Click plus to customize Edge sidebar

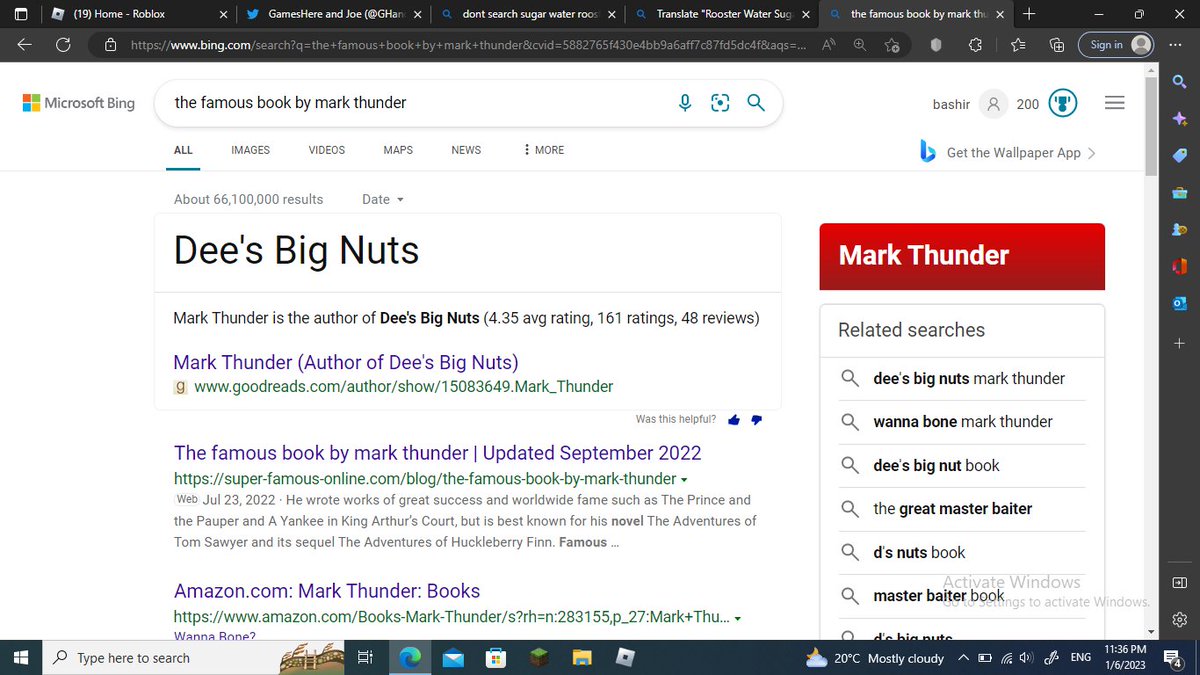tap(1179, 343)
